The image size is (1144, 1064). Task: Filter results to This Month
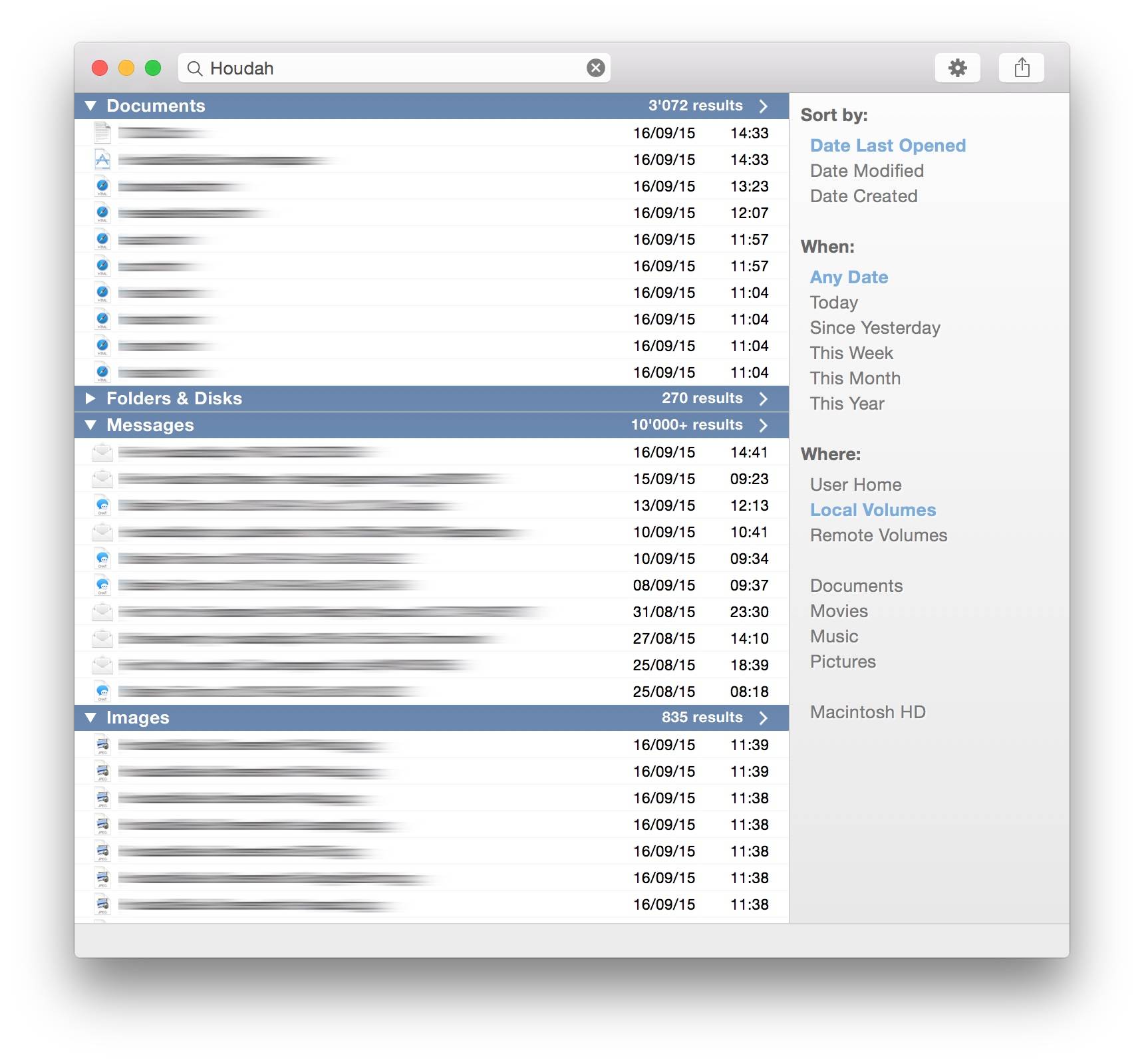point(855,378)
